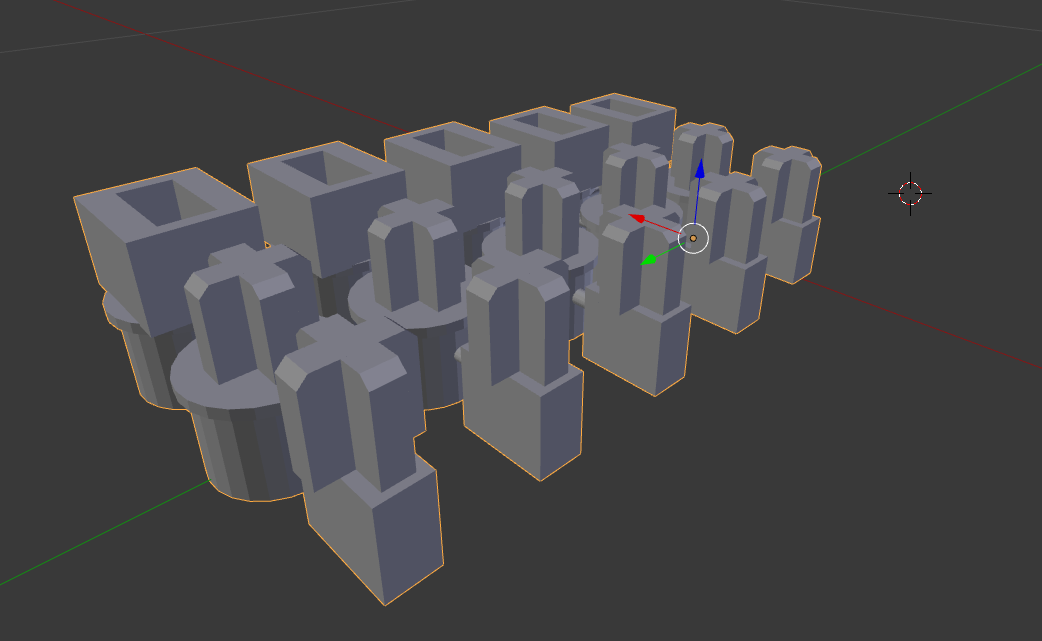Click the blue Z-axis gizmo arrow

click(x=700, y=172)
